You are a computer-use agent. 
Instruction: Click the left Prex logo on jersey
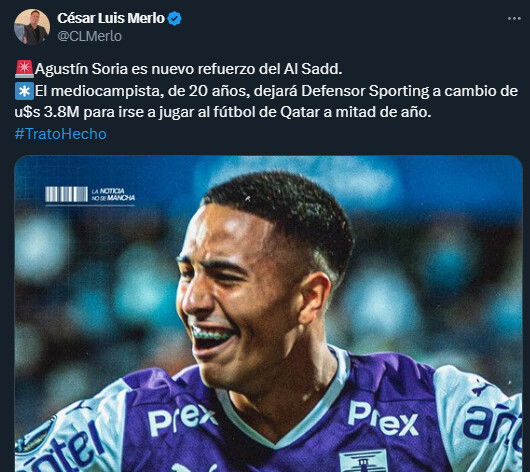click(182, 419)
